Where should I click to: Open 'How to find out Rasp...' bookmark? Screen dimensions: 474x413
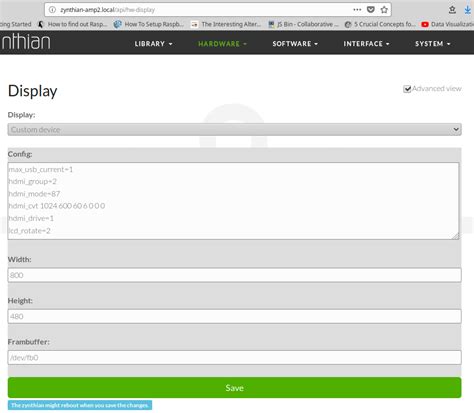[73, 24]
